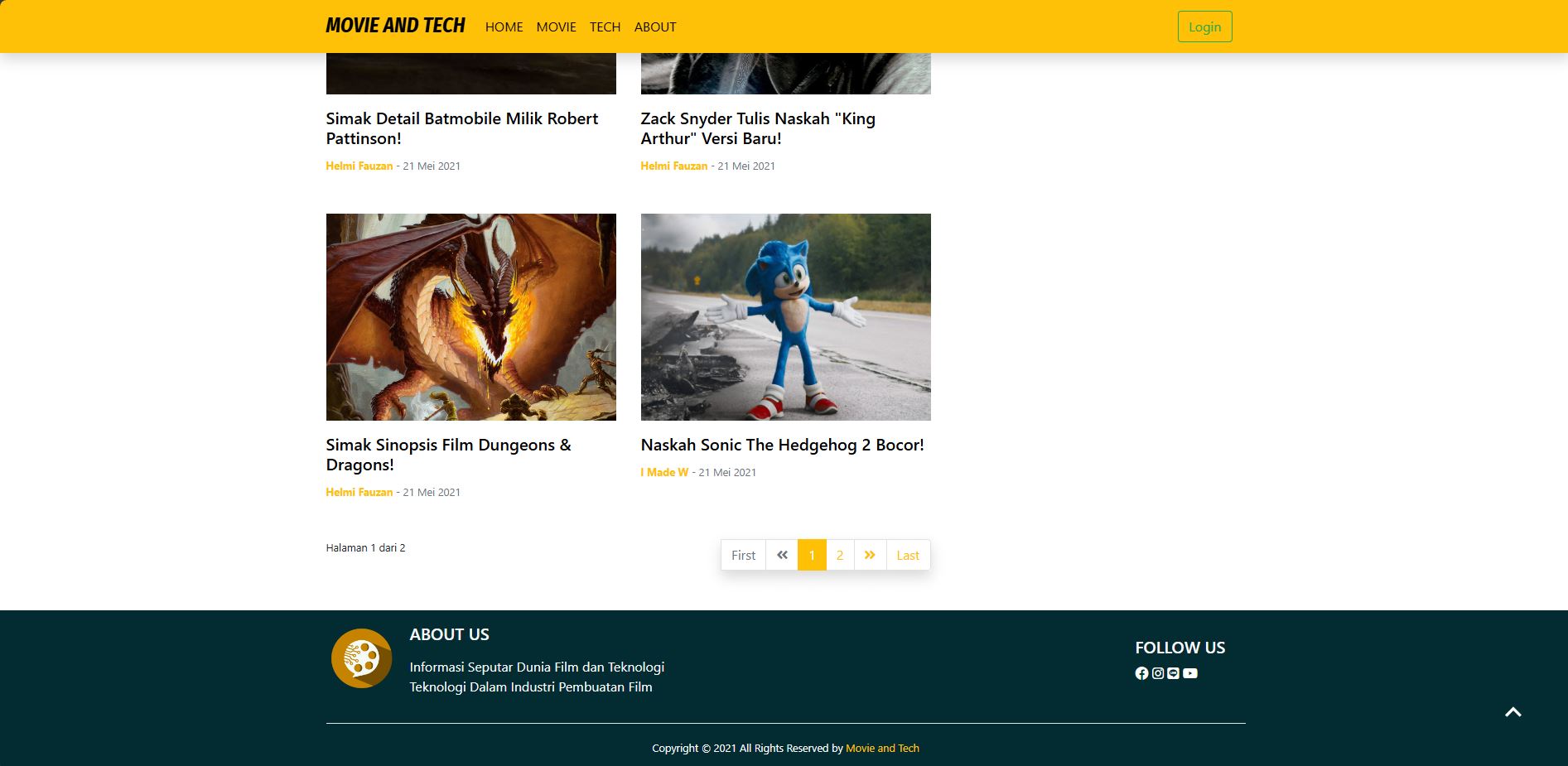Click the dragon thumbnail image

470,317
